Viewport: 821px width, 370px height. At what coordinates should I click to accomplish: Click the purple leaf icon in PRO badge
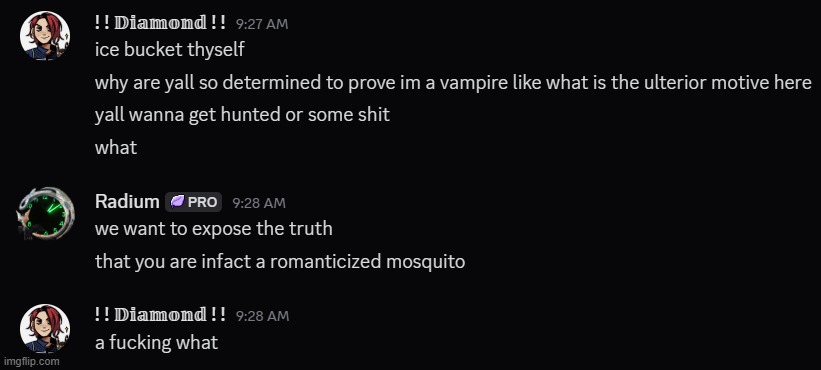[x=177, y=203]
